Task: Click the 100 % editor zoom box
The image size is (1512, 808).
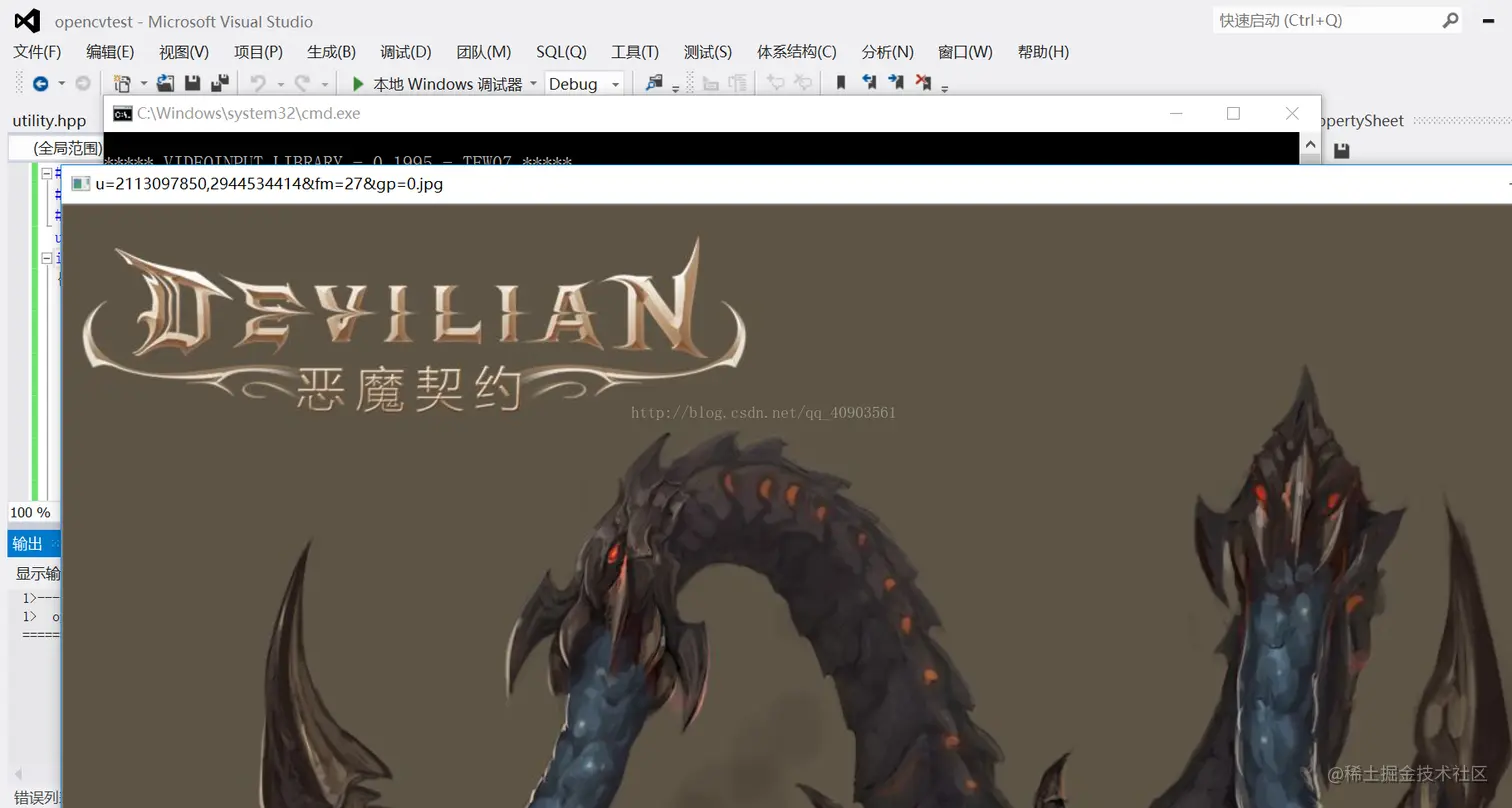Action: pos(33,513)
